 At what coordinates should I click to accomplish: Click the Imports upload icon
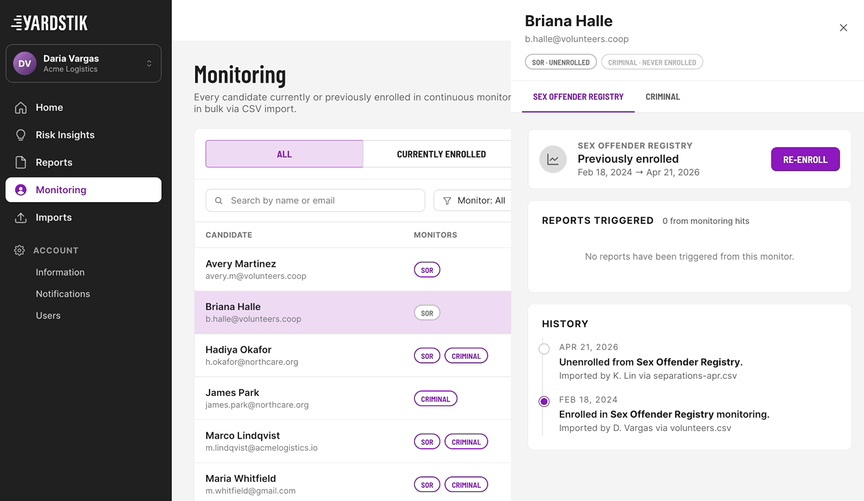pos(20,218)
